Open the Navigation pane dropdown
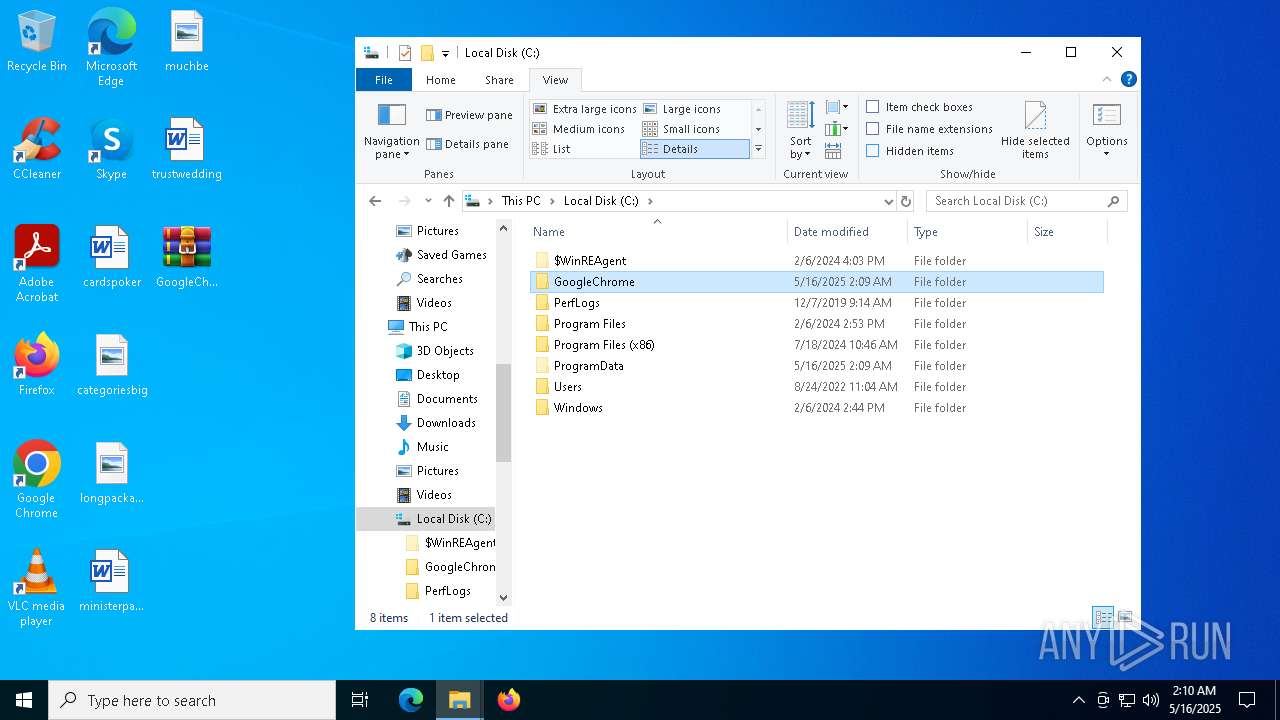1280x720 pixels. pos(391,131)
